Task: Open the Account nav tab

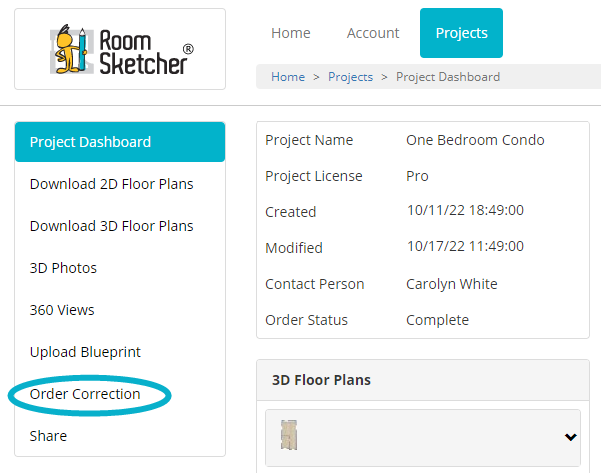Action: 373,33
